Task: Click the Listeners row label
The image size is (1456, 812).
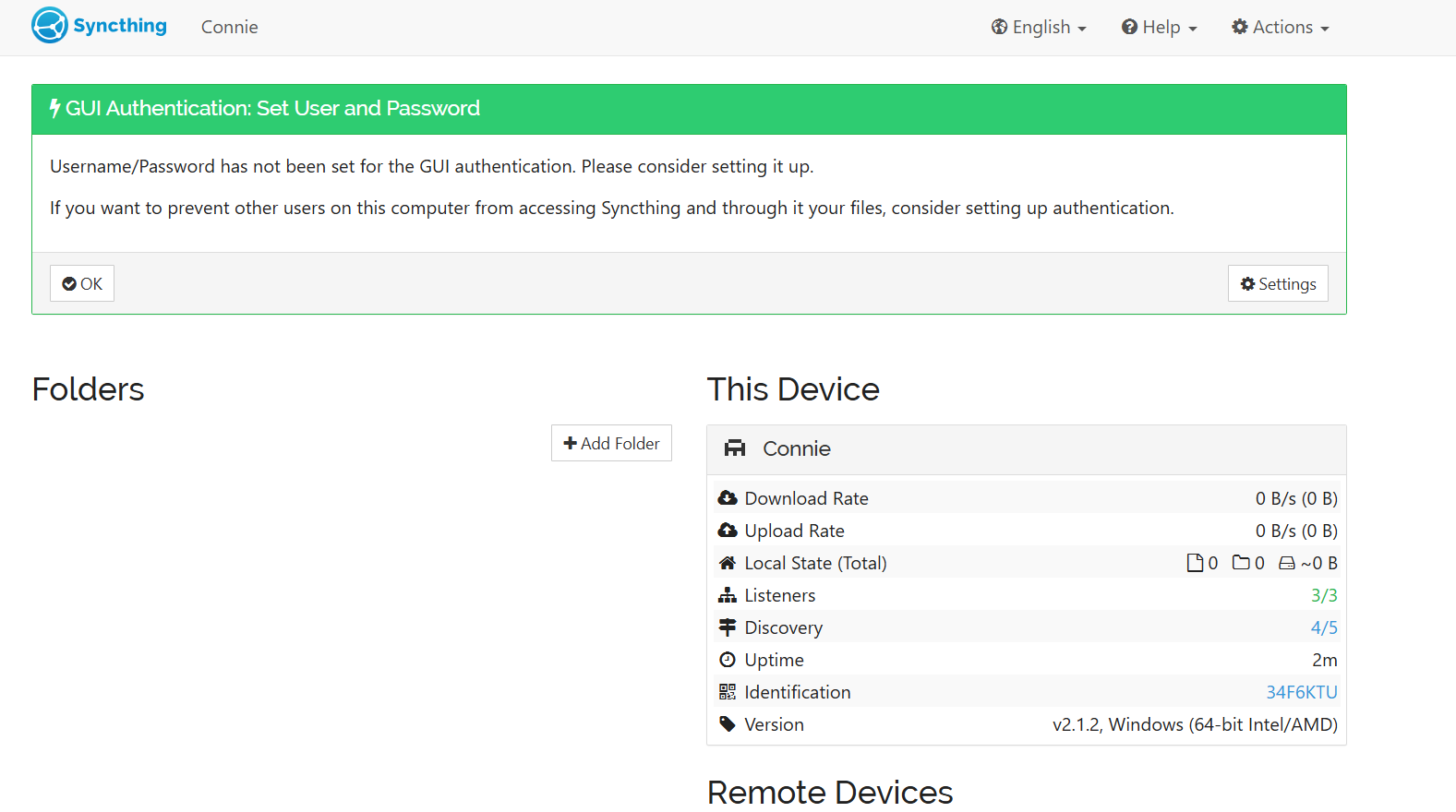Action: (780, 595)
